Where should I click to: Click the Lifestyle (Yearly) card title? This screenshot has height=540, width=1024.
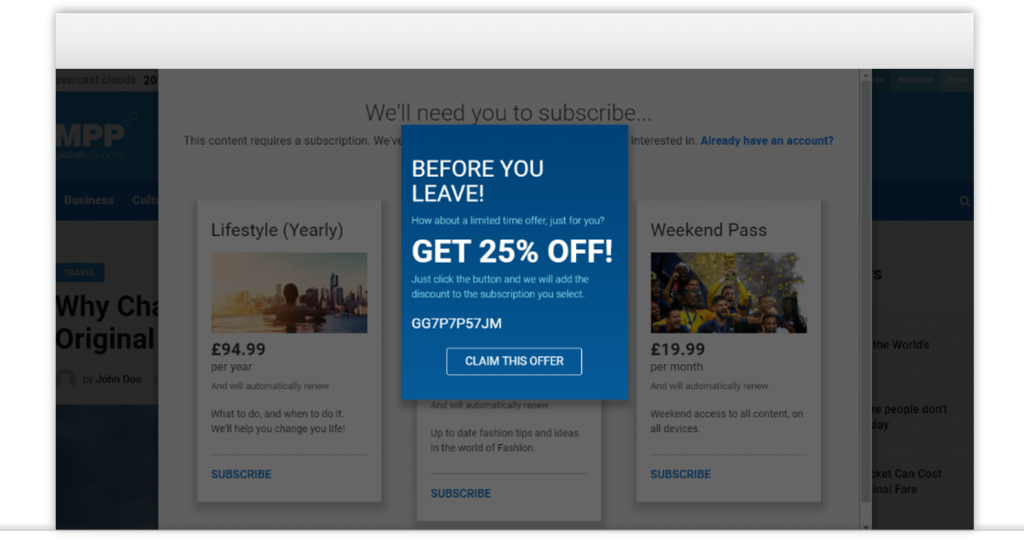click(277, 230)
